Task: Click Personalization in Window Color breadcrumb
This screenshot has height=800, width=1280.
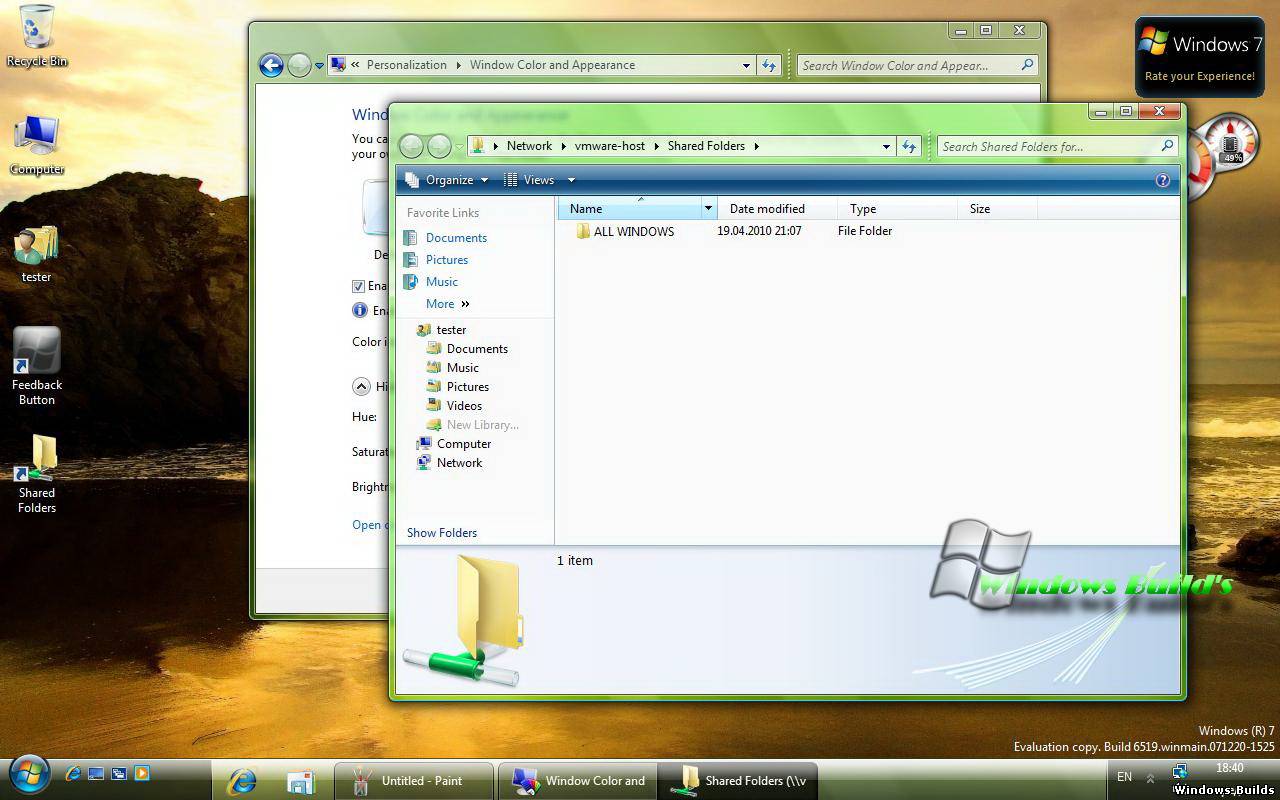Action: tap(407, 65)
